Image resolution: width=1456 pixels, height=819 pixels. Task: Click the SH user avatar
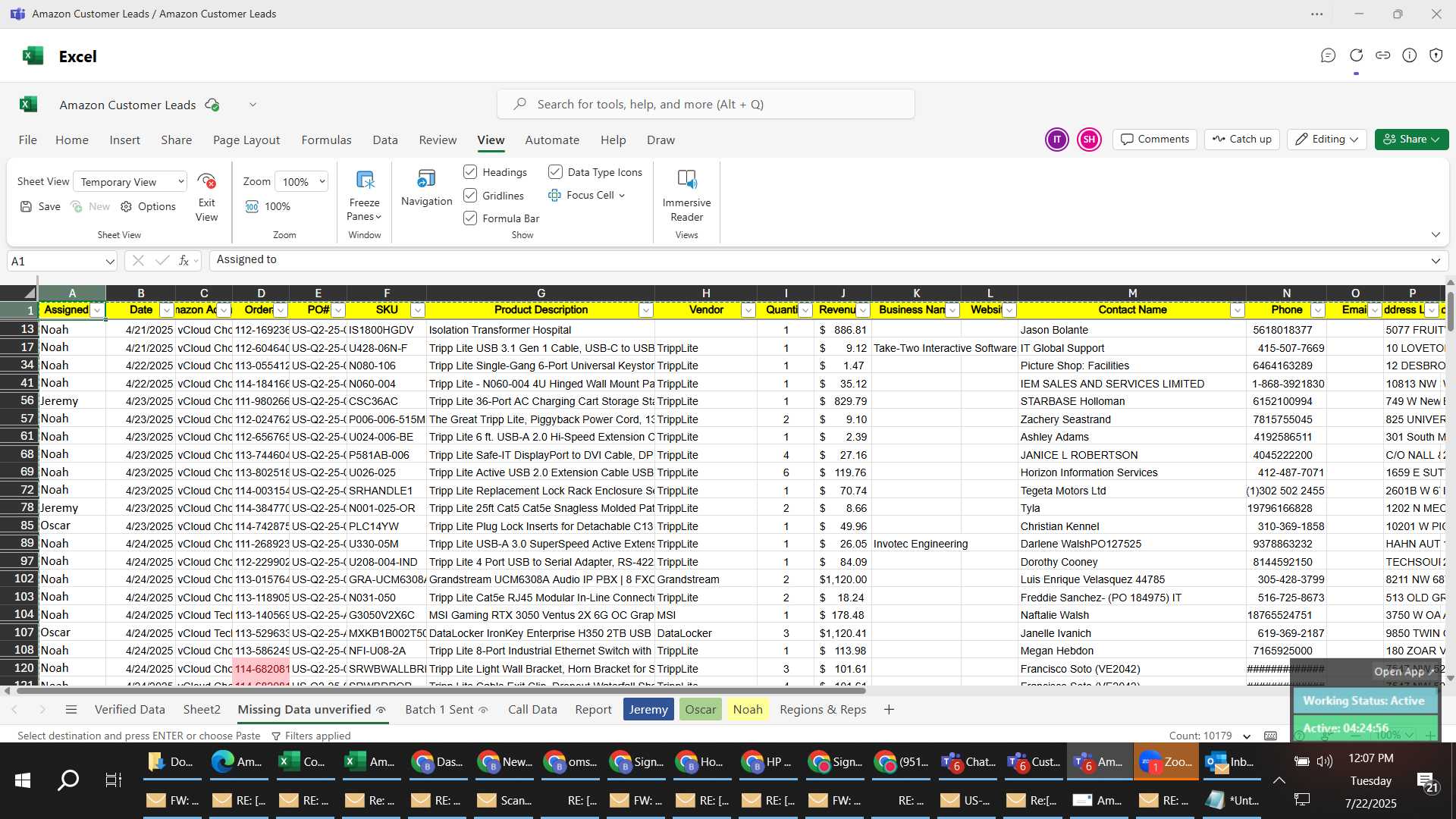click(1089, 140)
